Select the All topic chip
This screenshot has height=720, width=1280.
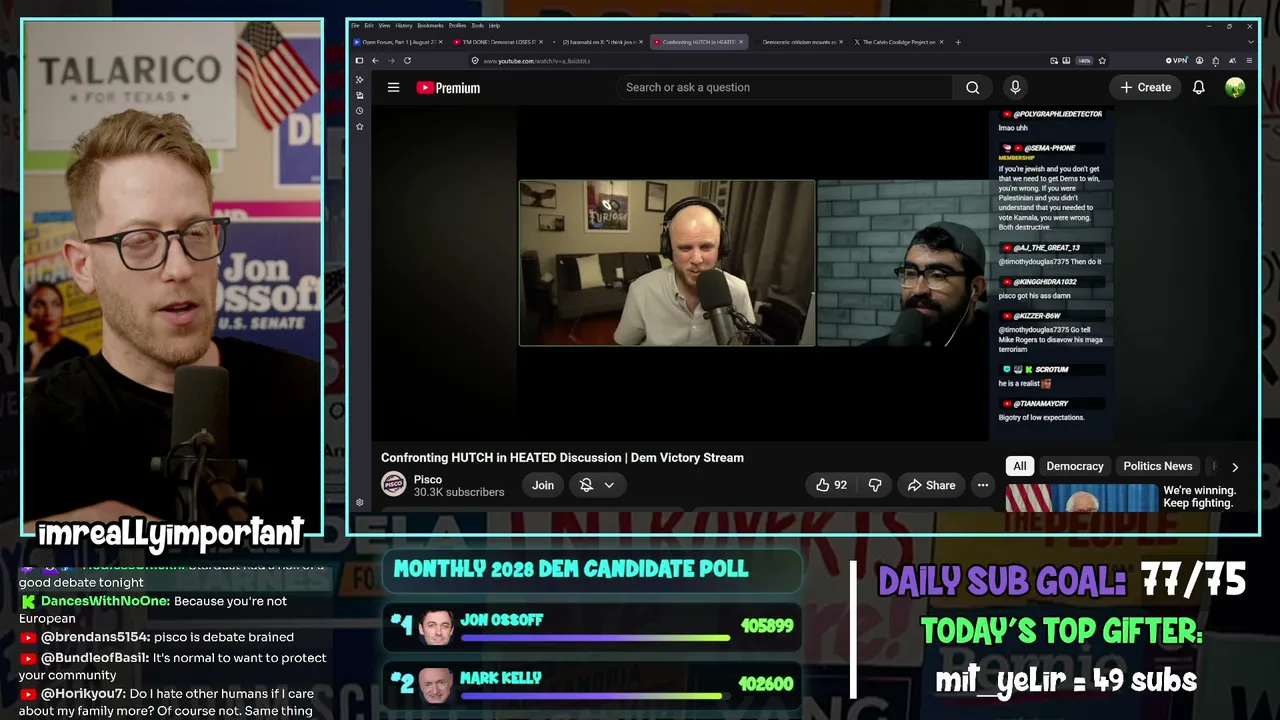1020,466
